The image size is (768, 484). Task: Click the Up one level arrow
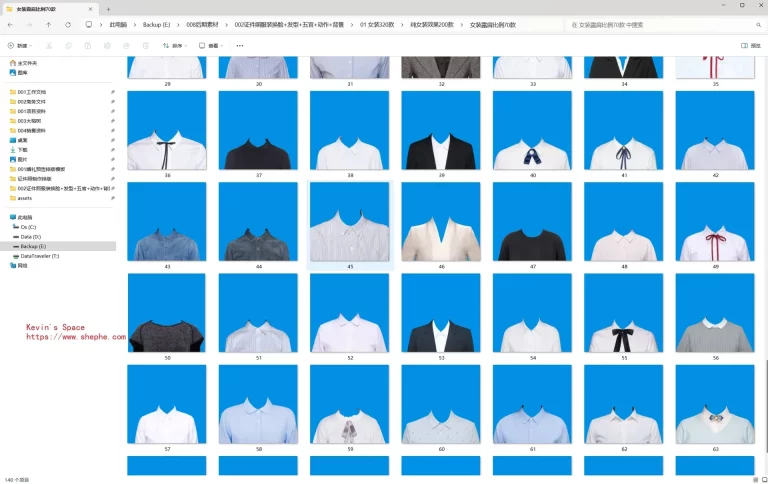(x=48, y=24)
